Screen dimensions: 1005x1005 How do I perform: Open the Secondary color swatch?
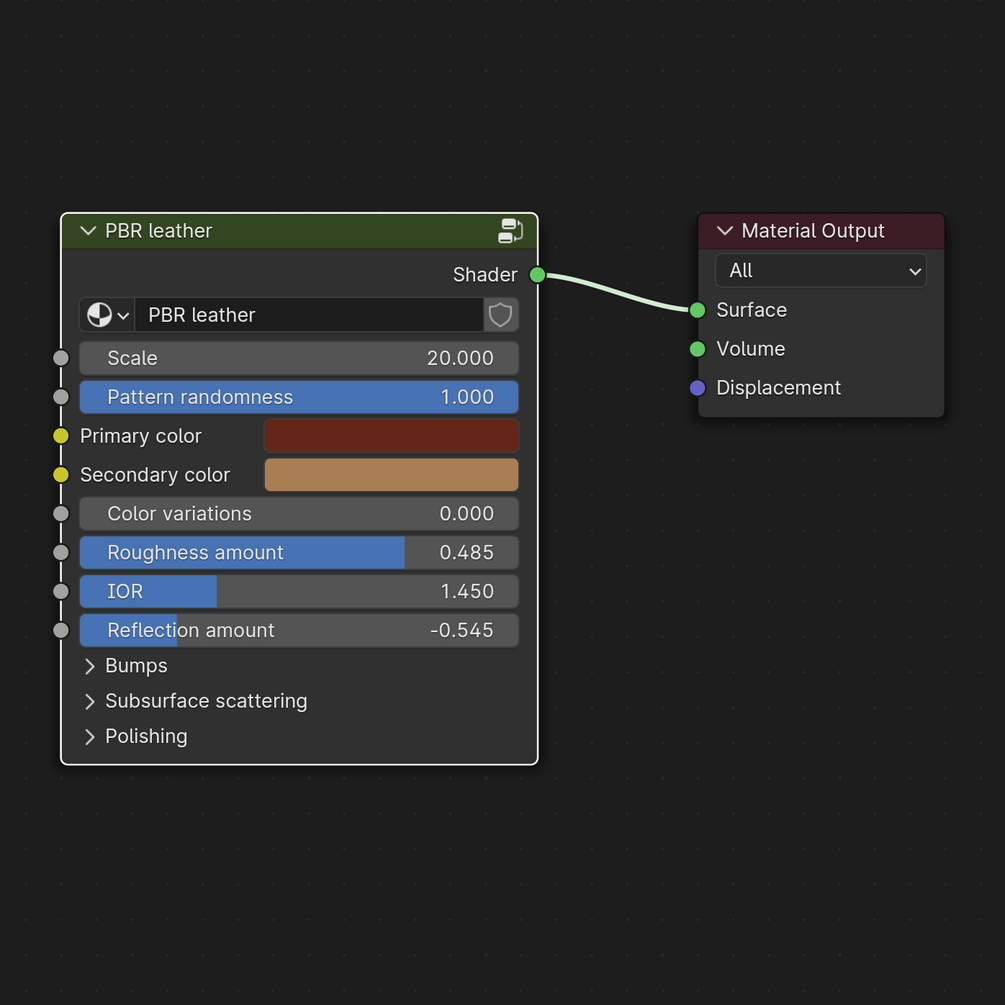pyautogui.click(x=391, y=475)
